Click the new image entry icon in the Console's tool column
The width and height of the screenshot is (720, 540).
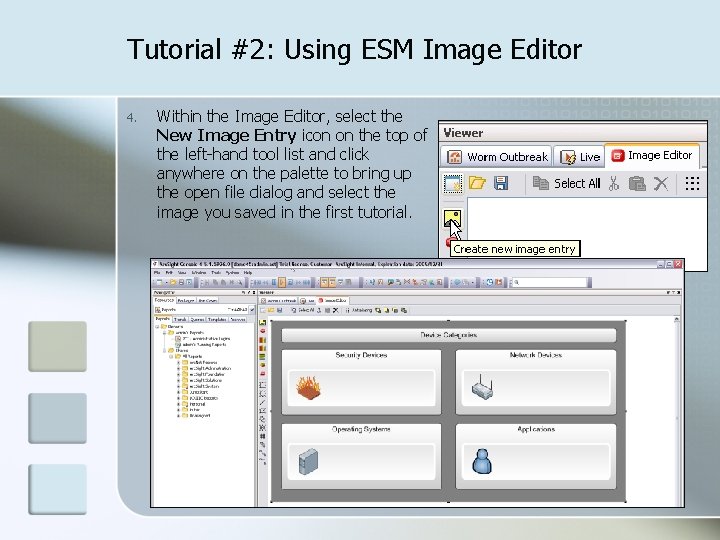(x=263, y=322)
